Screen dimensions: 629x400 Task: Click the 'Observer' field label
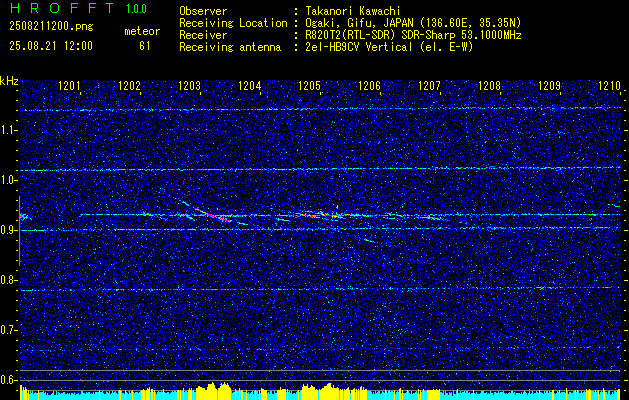[203, 11]
